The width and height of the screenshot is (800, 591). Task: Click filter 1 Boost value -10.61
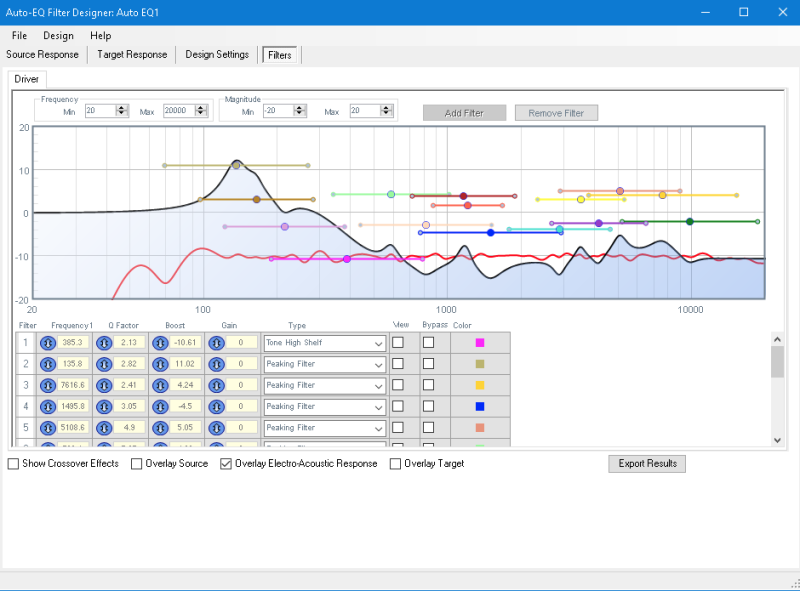(185, 342)
